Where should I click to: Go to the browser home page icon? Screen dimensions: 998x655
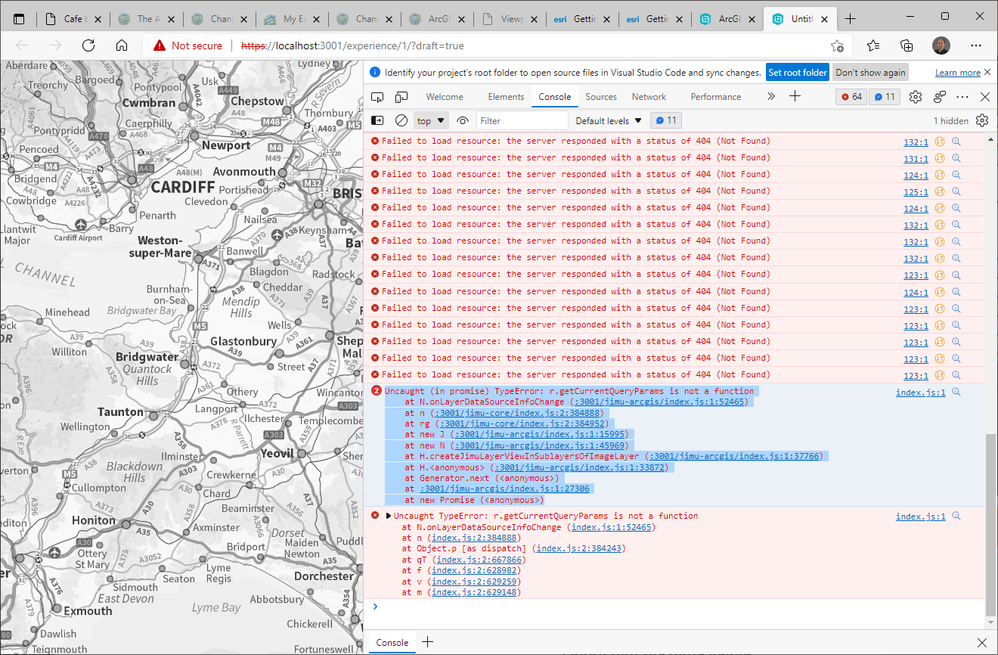point(121,45)
